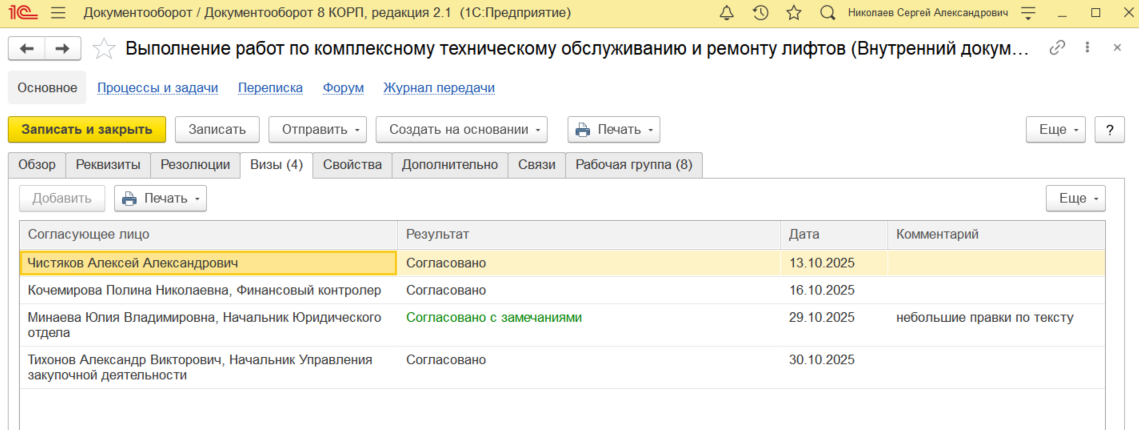
Task: Switch to the Резолюции tab
Action: coord(196,165)
